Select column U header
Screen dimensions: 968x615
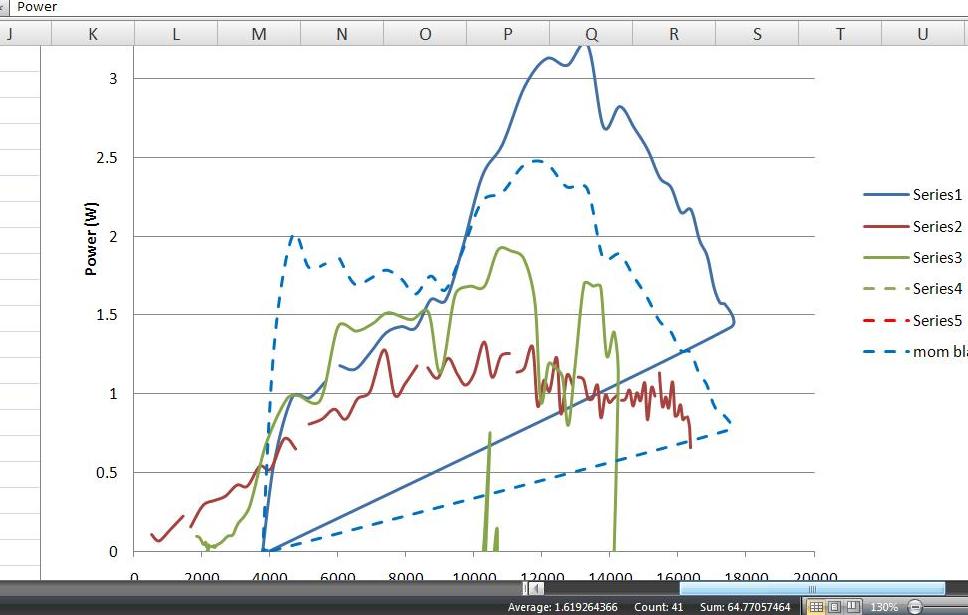coord(923,34)
